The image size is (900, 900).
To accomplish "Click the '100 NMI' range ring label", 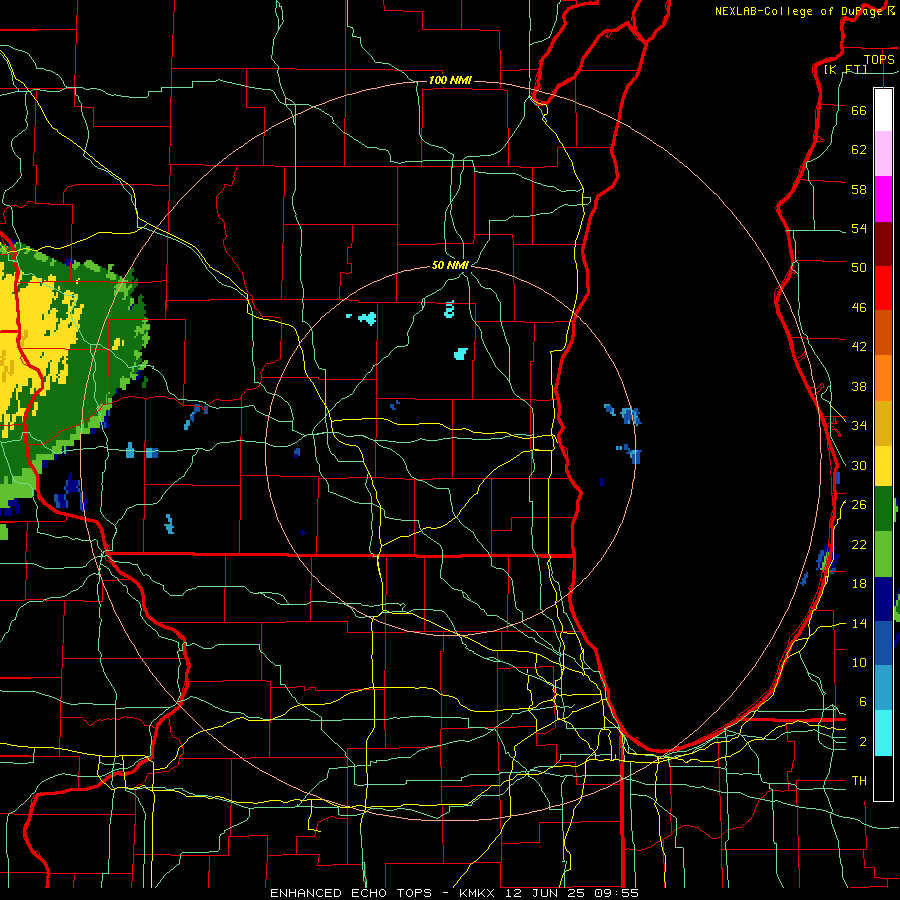I will (450, 80).
